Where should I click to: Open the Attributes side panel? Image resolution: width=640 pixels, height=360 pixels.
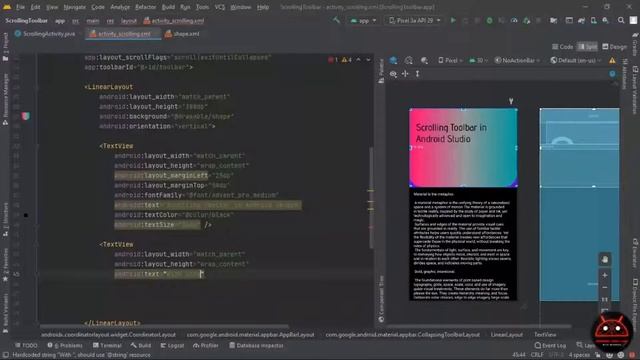pyautogui.click(x=625, y=73)
